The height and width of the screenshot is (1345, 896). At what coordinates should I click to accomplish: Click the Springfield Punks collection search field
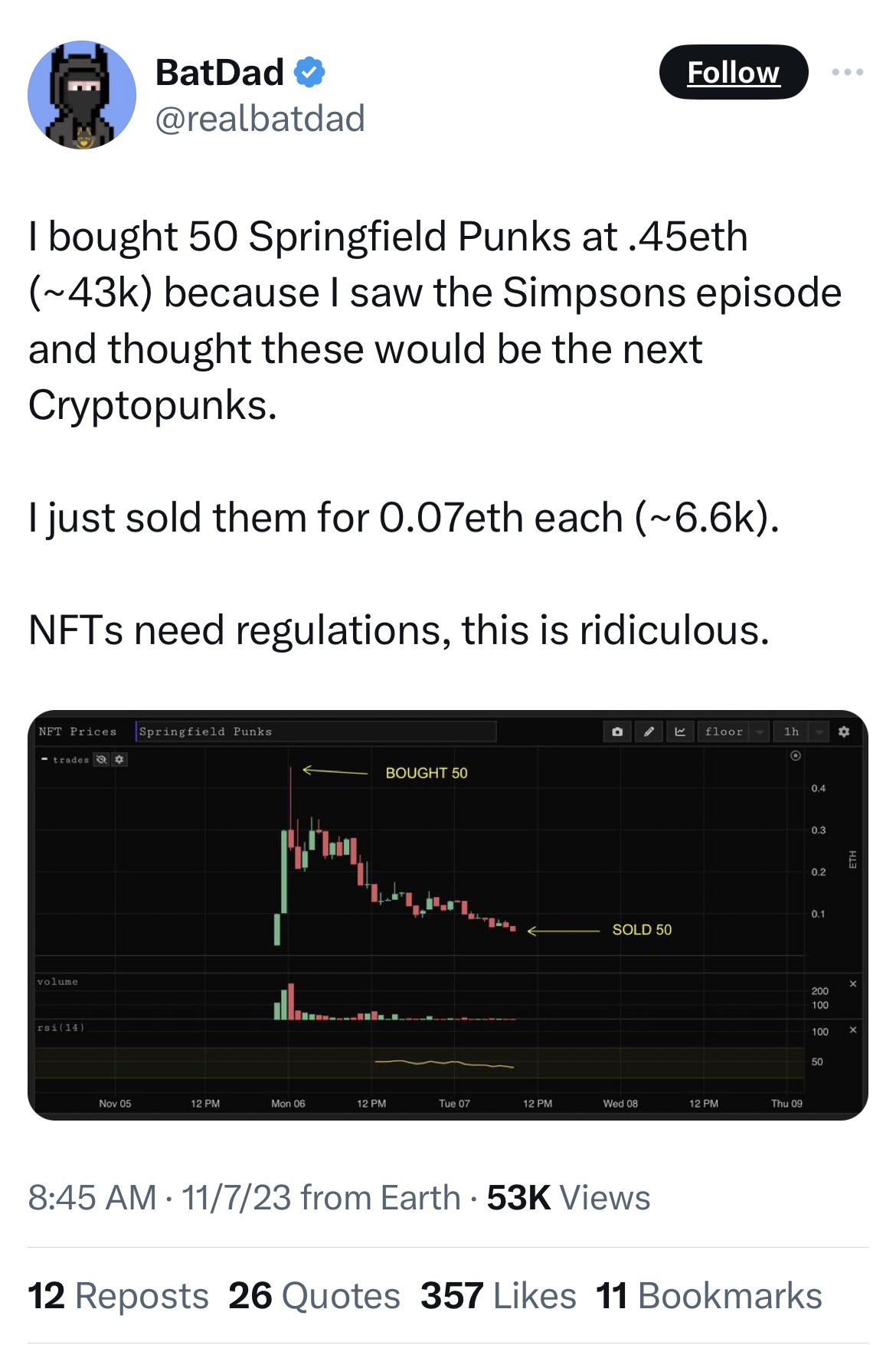316,731
